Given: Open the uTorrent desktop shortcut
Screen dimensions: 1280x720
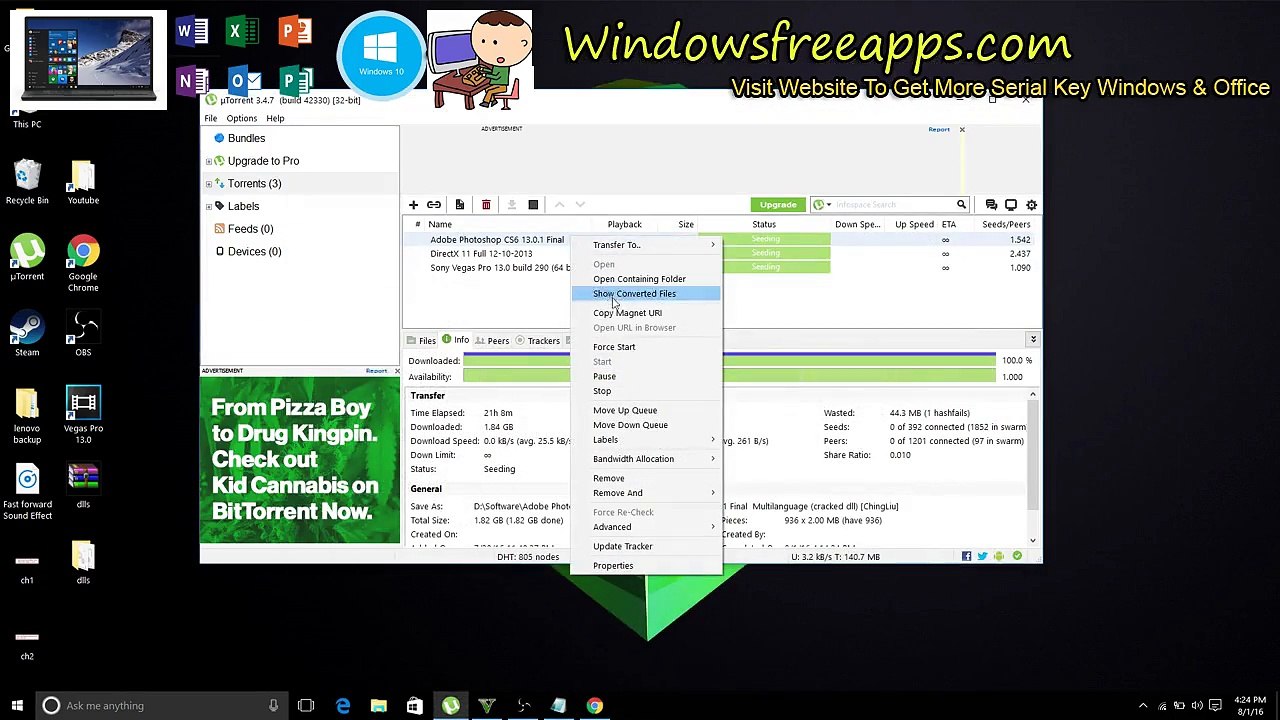Looking at the screenshot, I should coord(27,258).
